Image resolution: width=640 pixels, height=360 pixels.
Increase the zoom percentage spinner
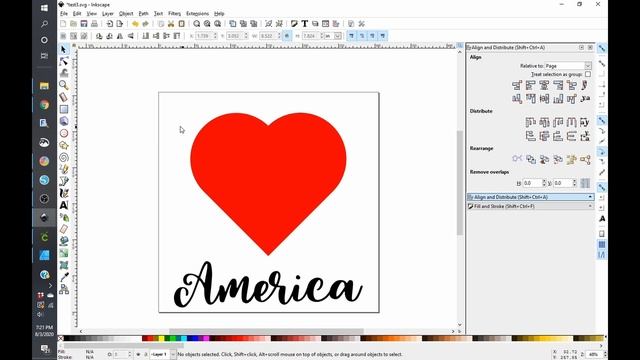coord(605,353)
